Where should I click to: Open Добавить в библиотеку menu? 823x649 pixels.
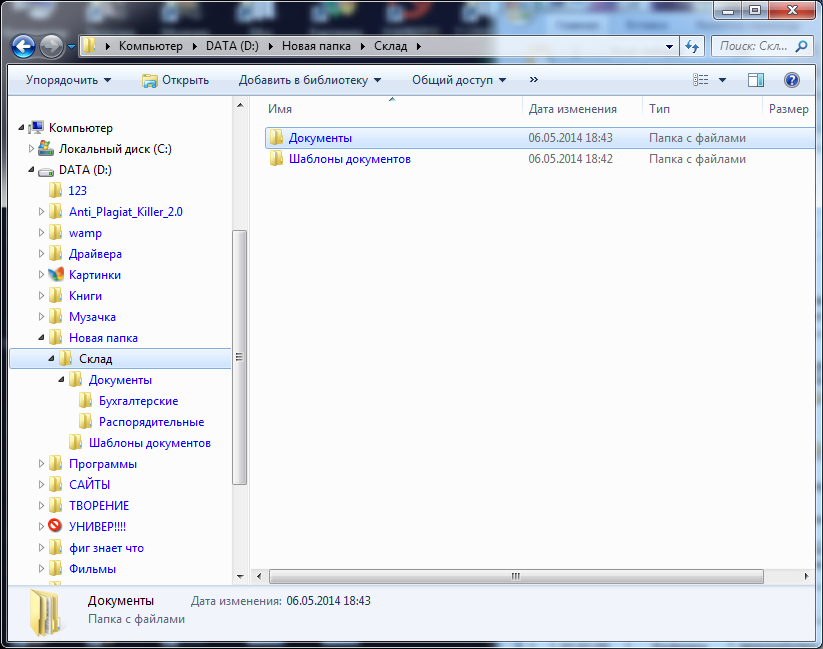[310, 80]
